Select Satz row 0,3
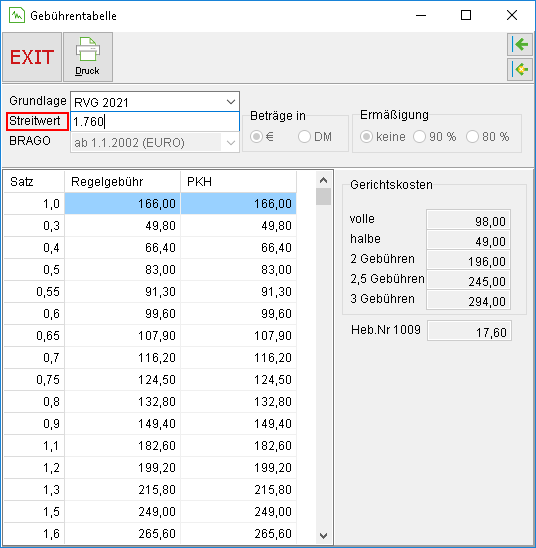Image resolution: width=536 pixels, height=548 pixels. pos(34,225)
